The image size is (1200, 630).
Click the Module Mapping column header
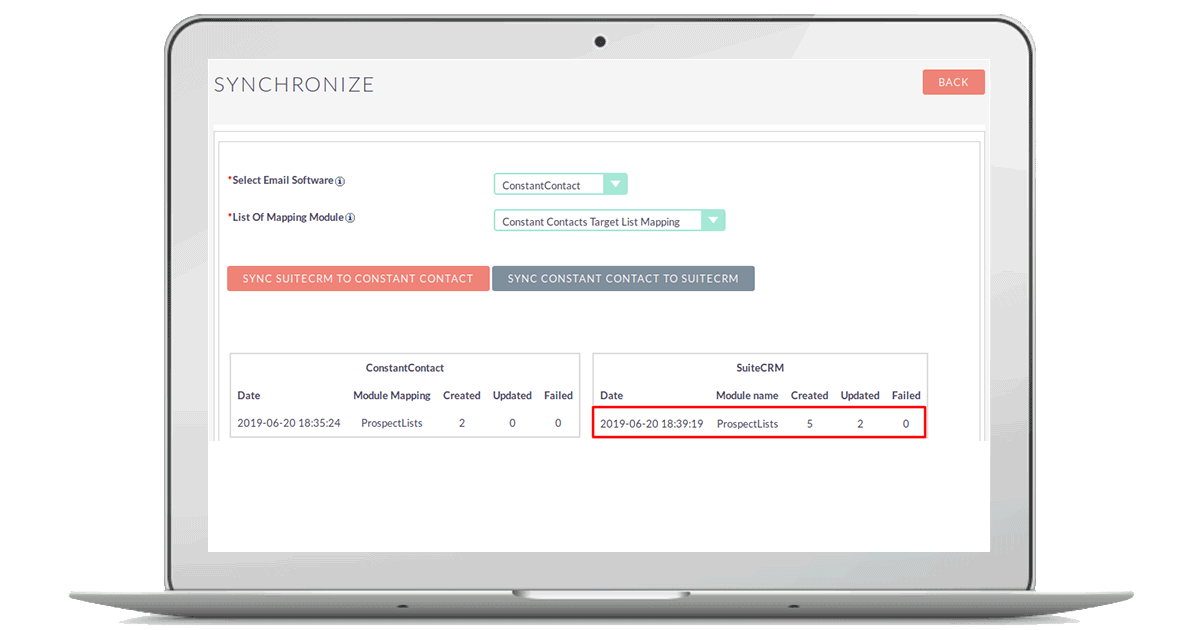[392, 395]
